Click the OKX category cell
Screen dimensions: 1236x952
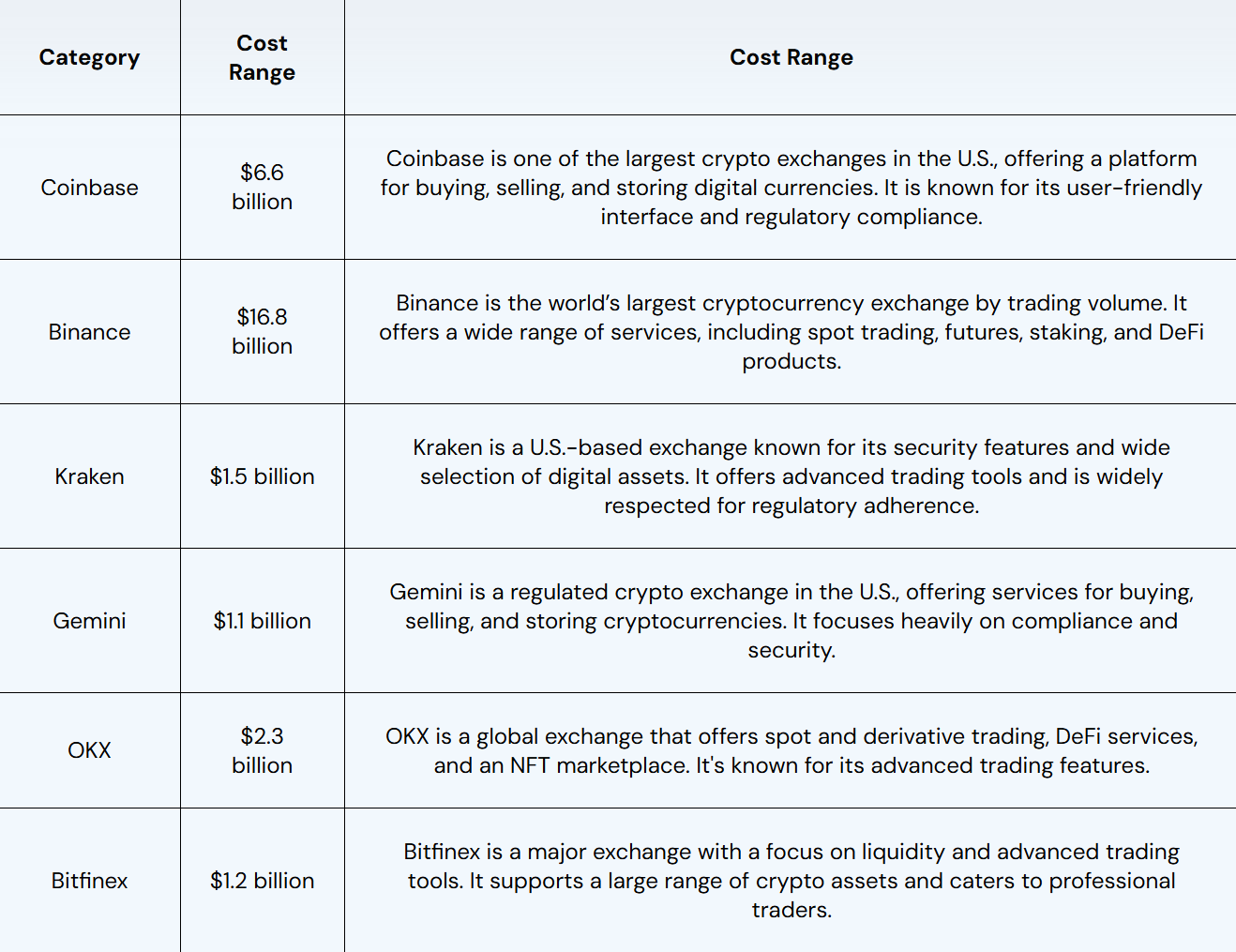pyautogui.click(x=89, y=750)
